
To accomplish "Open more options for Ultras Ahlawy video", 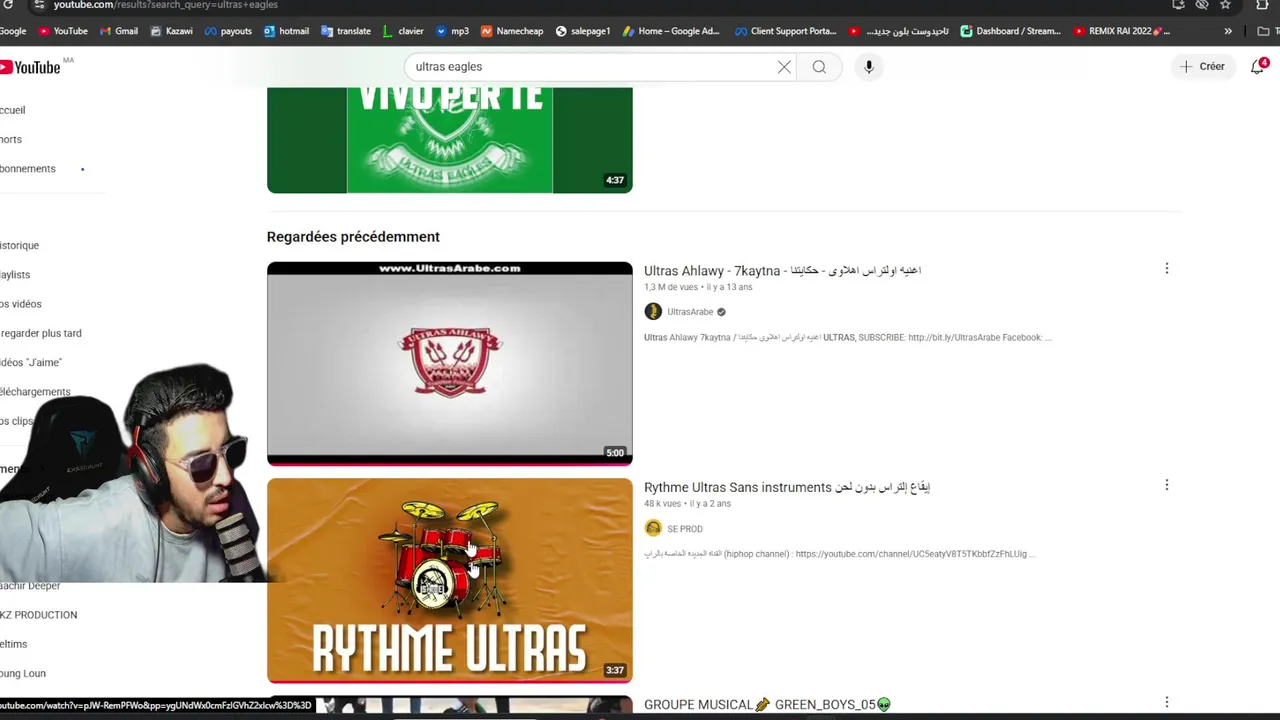I will (x=1166, y=269).
